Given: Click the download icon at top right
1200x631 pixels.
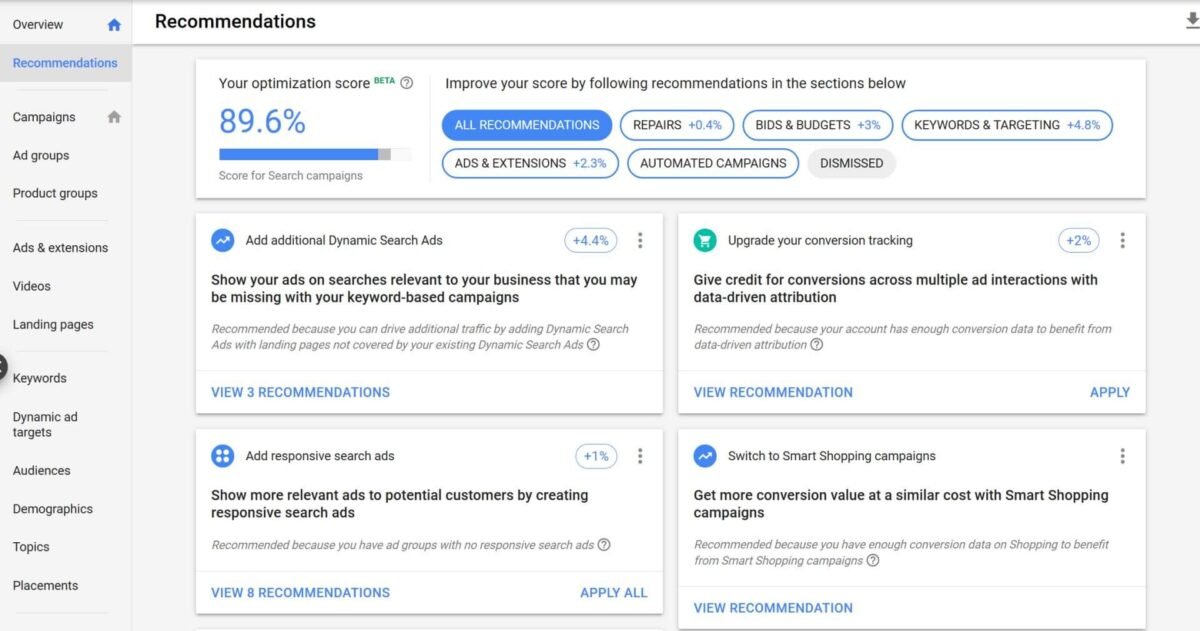Looking at the screenshot, I should [x=1192, y=22].
